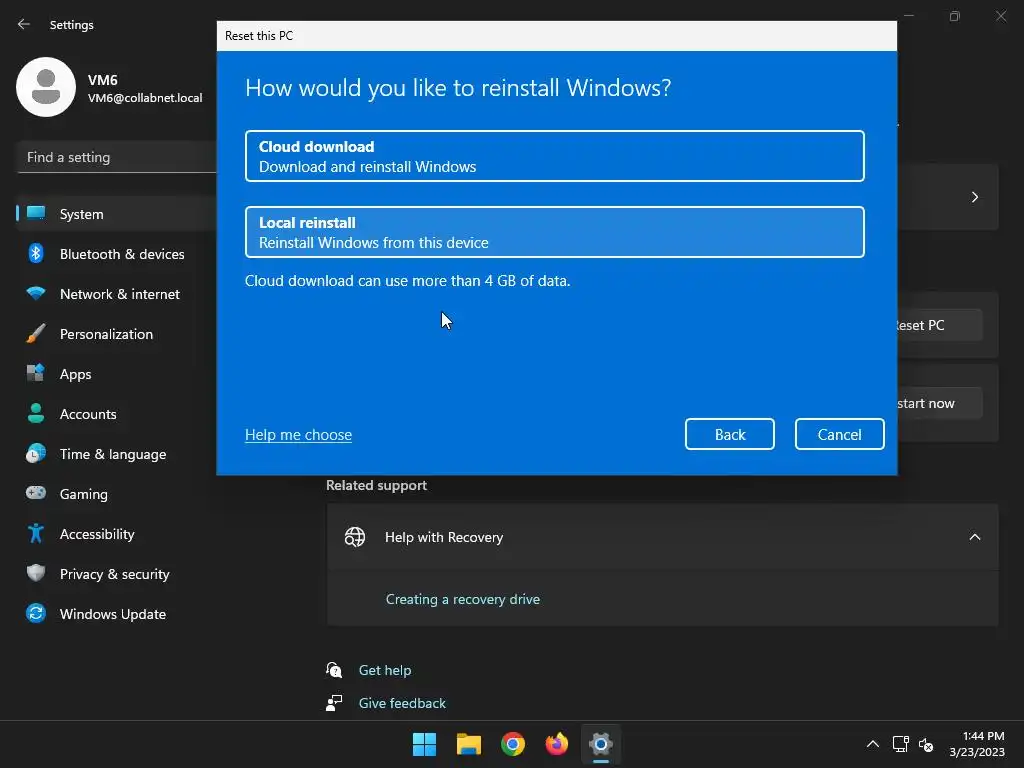This screenshot has height=768, width=1024.
Task: Select the System menu label
Action: [82, 214]
